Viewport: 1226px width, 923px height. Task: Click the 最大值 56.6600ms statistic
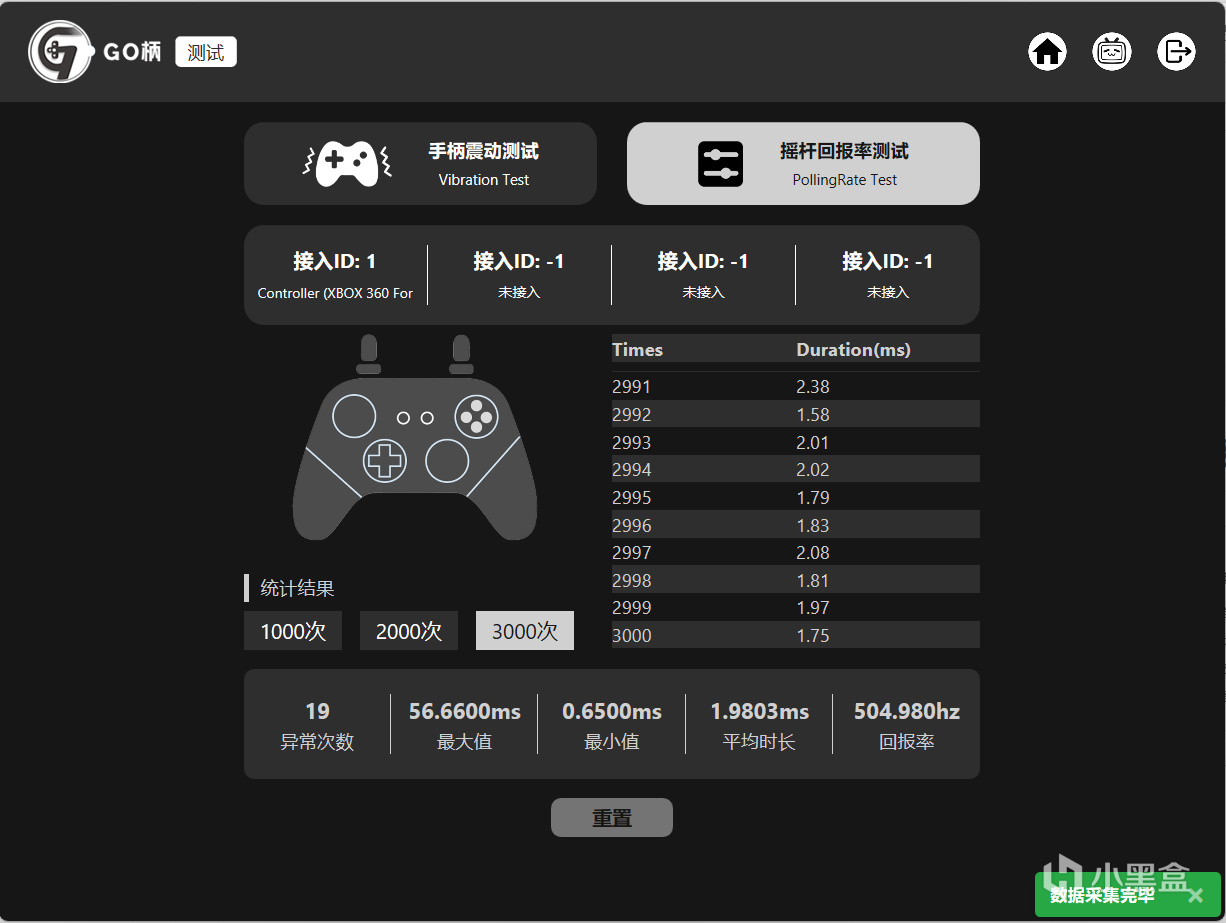[x=465, y=725]
